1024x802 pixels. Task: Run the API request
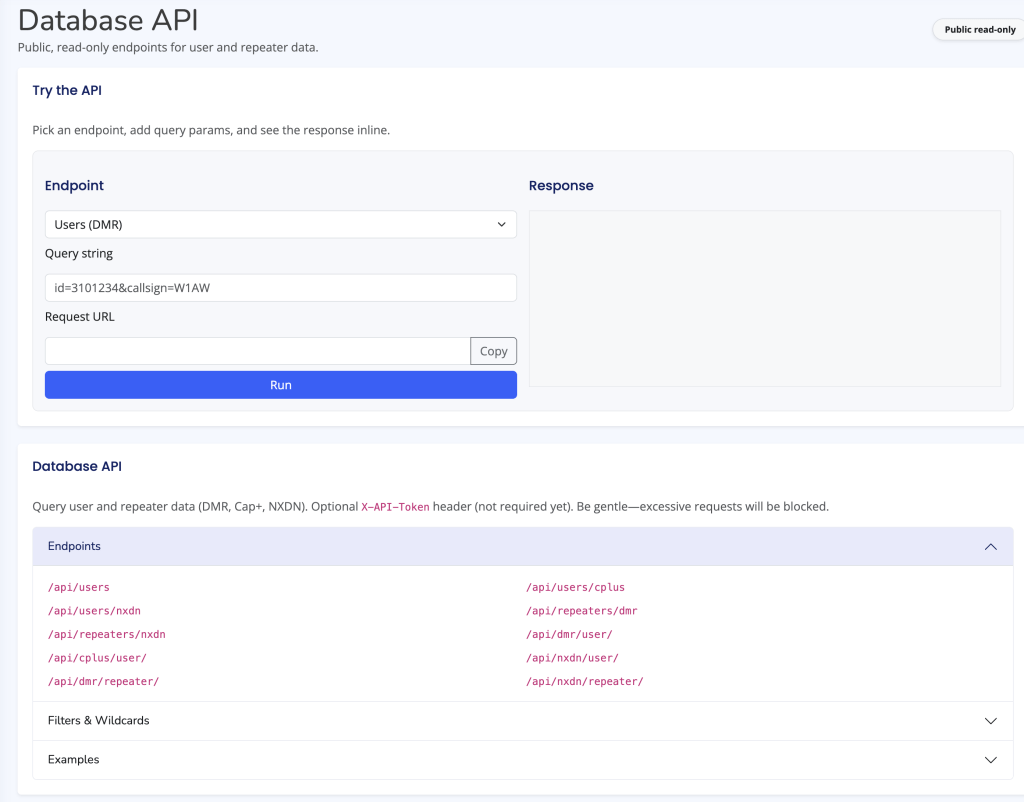click(280, 385)
